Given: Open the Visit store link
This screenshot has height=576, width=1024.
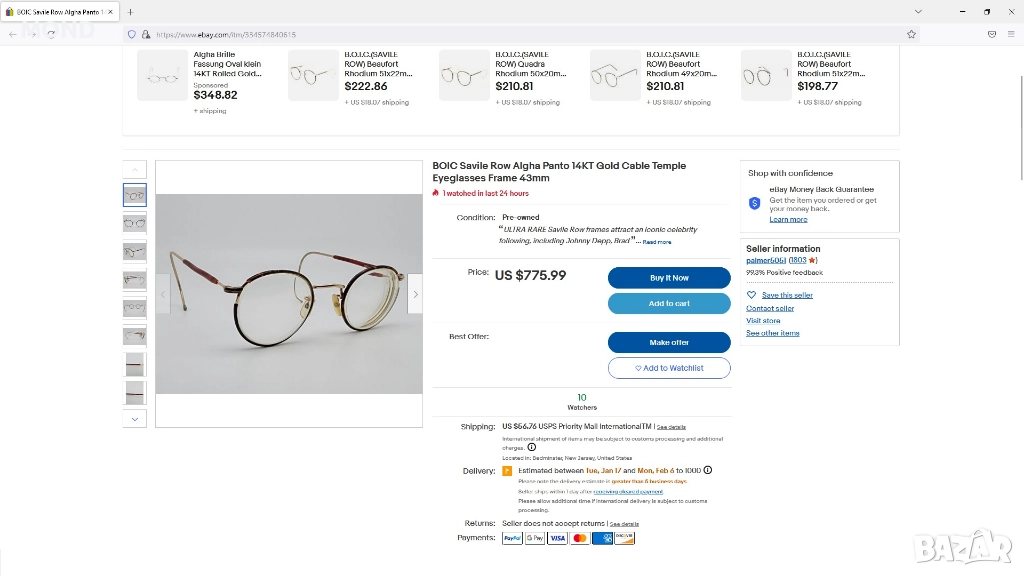Looking at the screenshot, I should pyautogui.click(x=763, y=321).
